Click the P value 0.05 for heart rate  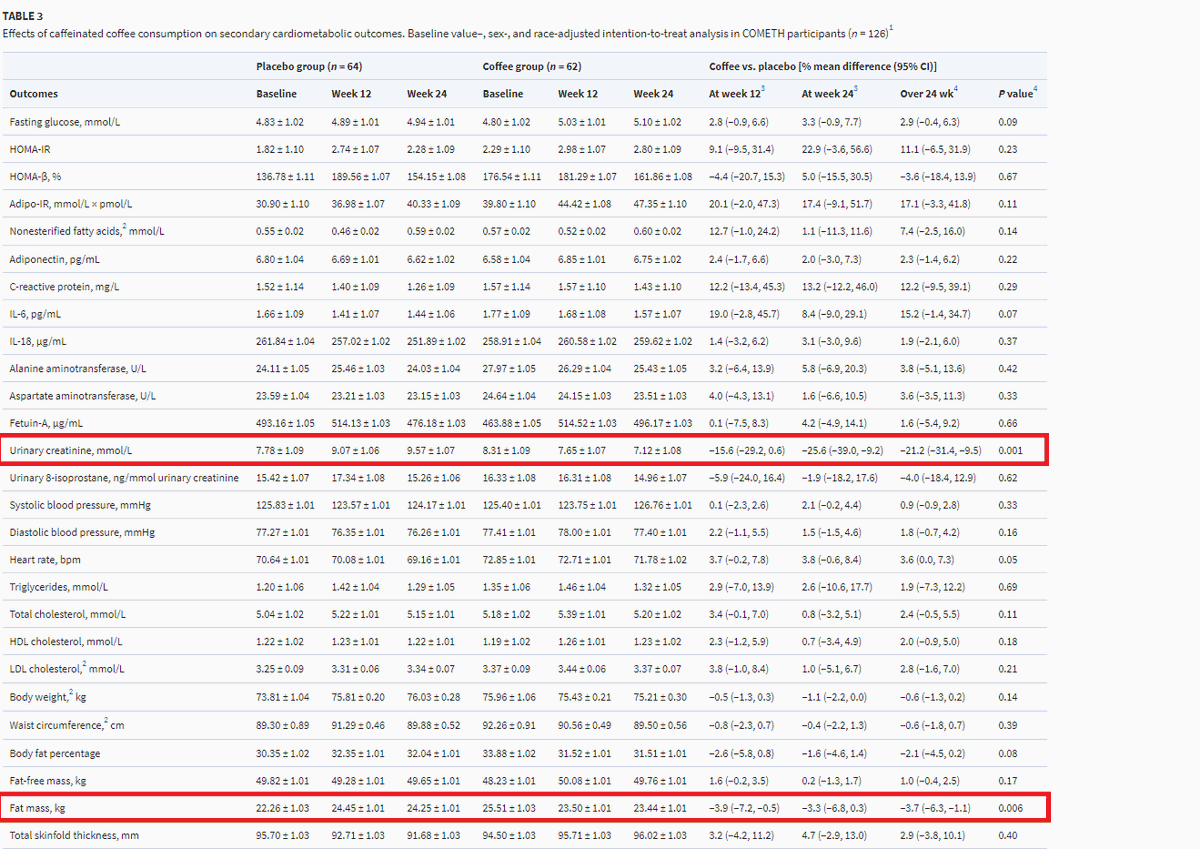click(1008, 560)
